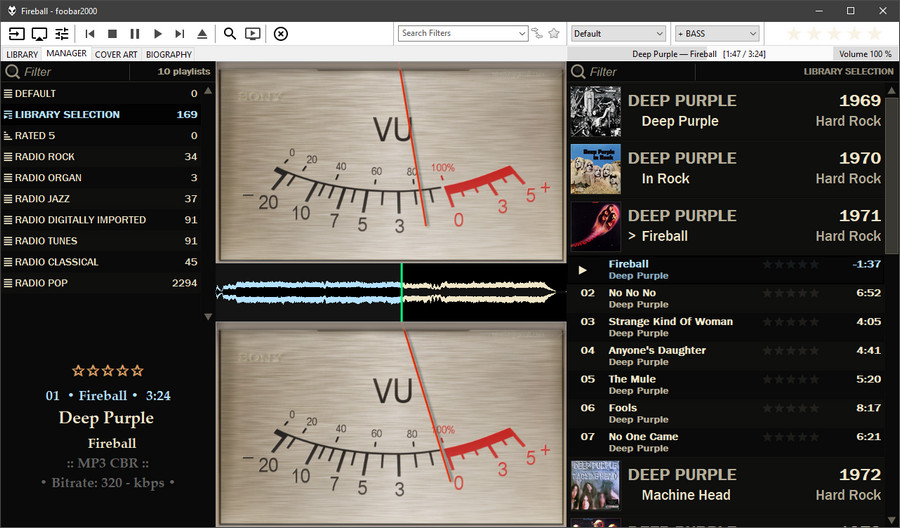Select the track Anyone's Daughter

(727, 356)
